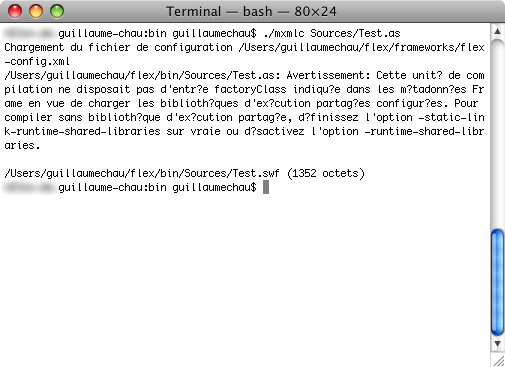Click the word factoryClass in the warning

(250, 90)
